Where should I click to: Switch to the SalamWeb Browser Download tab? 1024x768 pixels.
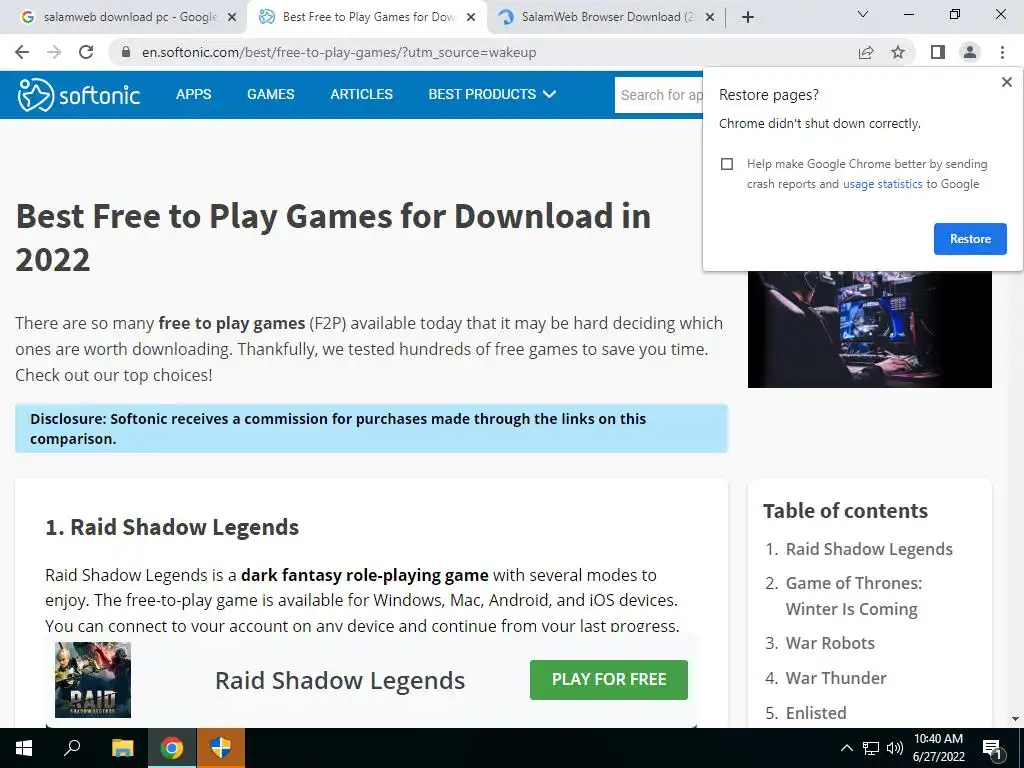tap(605, 18)
